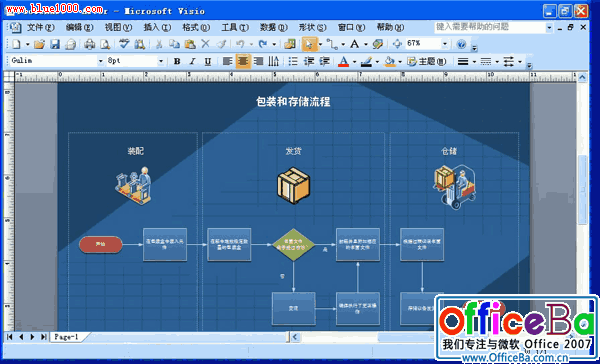Click the blue Help question-mark icon
The image size is (600, 364).
coord(461,44)
